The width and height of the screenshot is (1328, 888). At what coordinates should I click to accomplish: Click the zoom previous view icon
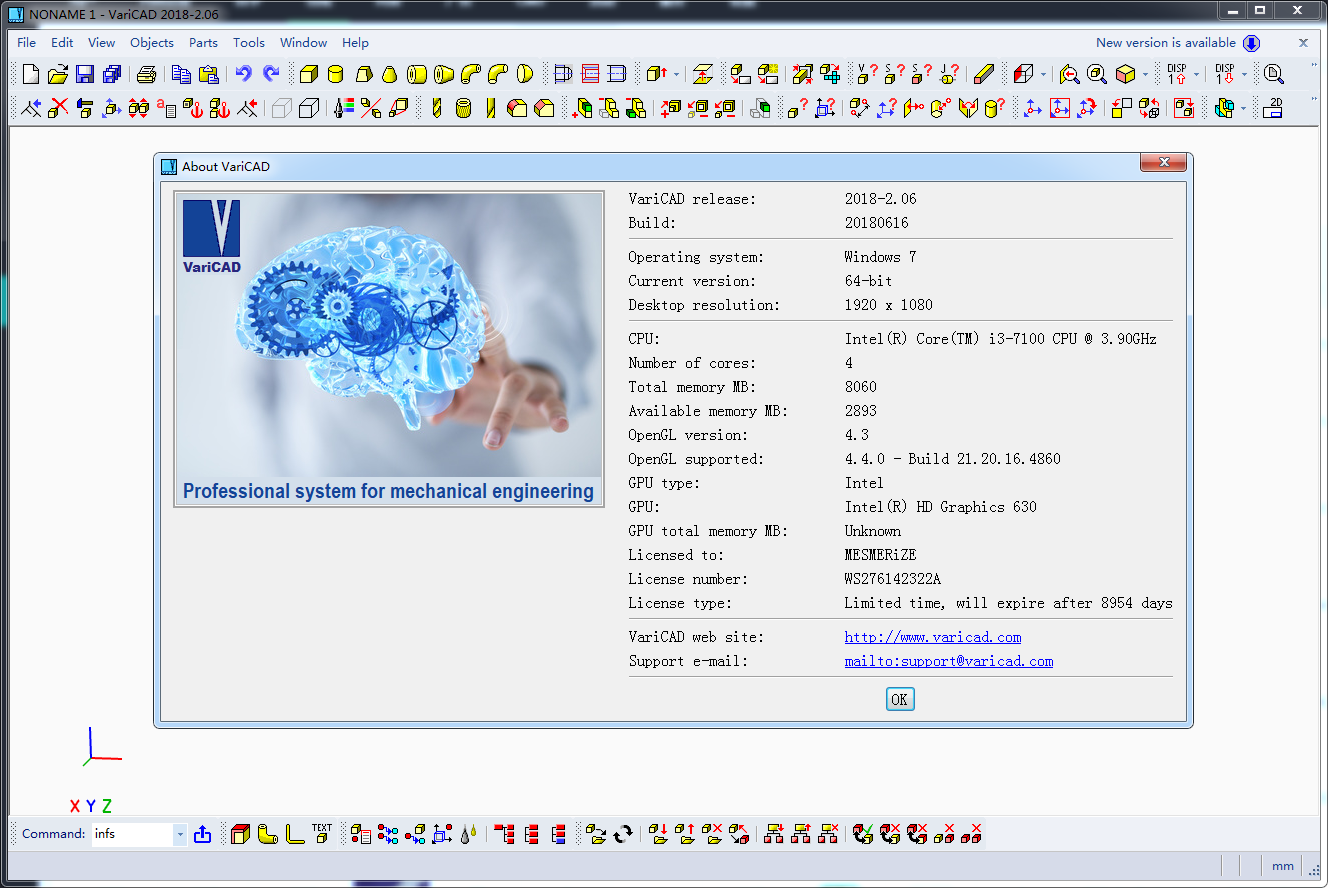tap(1070, 73)
